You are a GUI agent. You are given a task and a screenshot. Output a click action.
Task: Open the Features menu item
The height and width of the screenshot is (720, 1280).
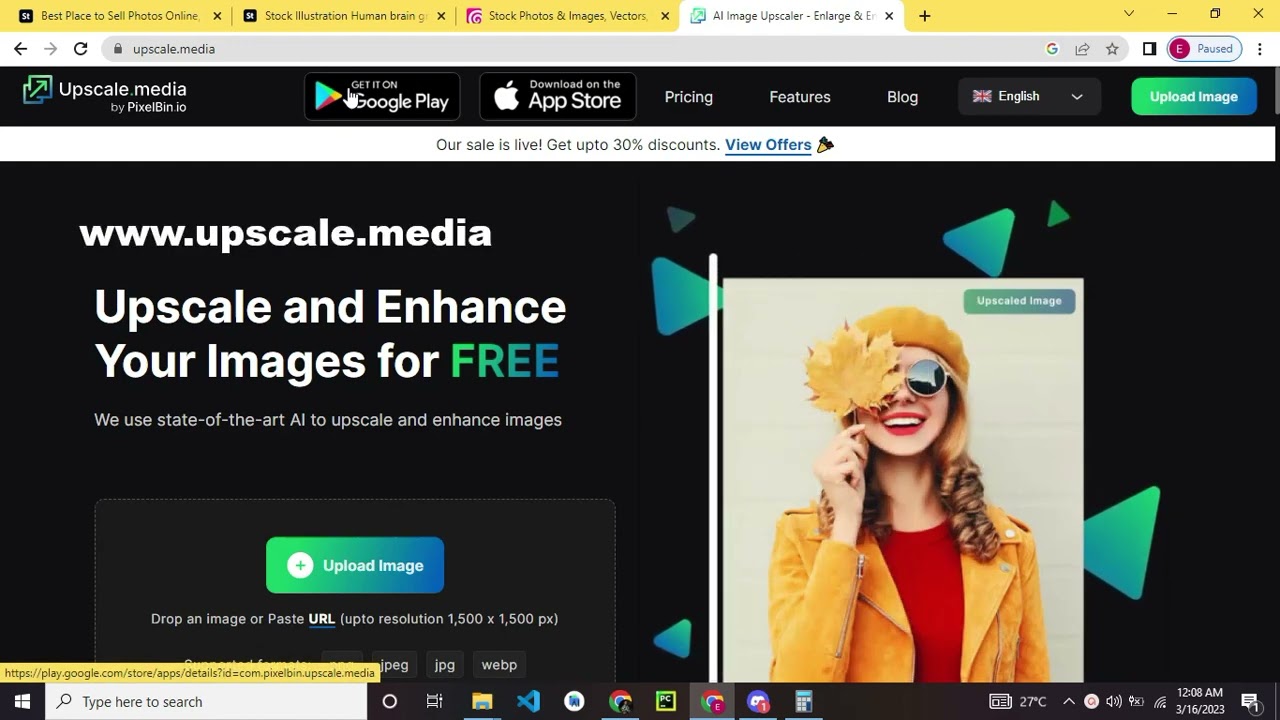coord(800,97)
